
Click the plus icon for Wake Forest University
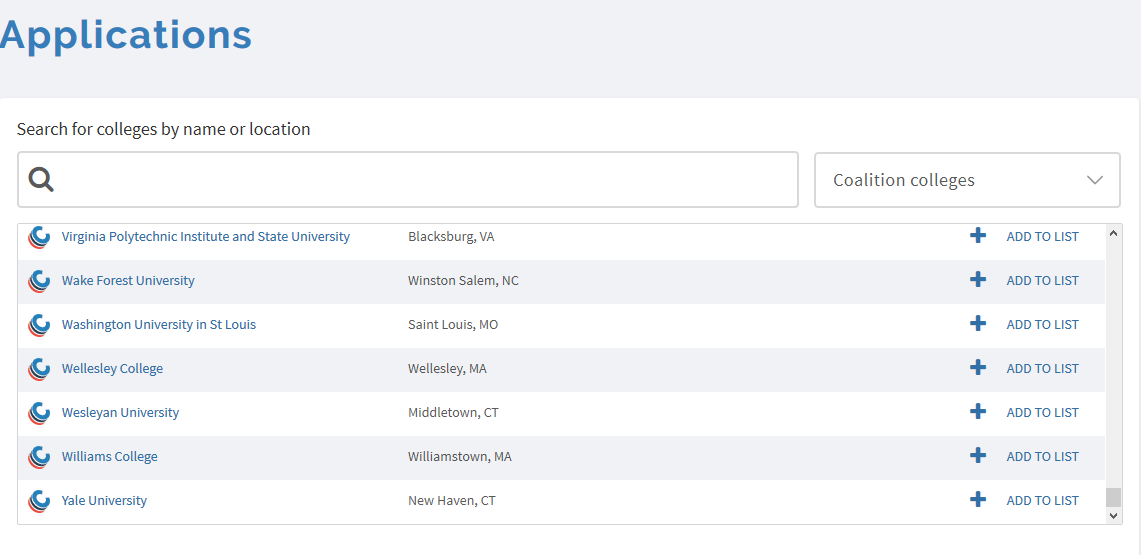coord(978,279)
